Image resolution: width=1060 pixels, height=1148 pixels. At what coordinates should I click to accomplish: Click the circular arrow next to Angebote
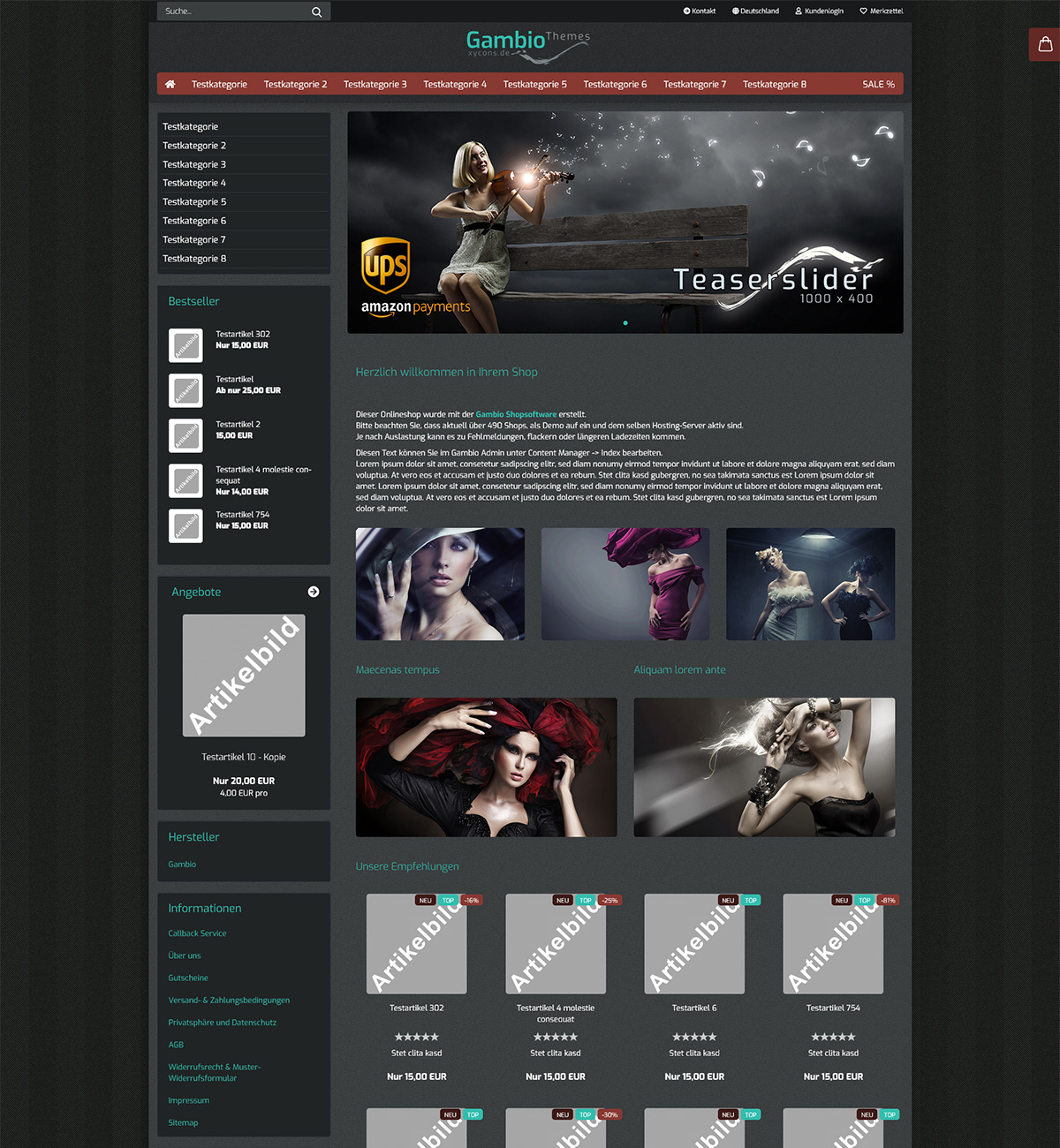click(x=314, y=592)
